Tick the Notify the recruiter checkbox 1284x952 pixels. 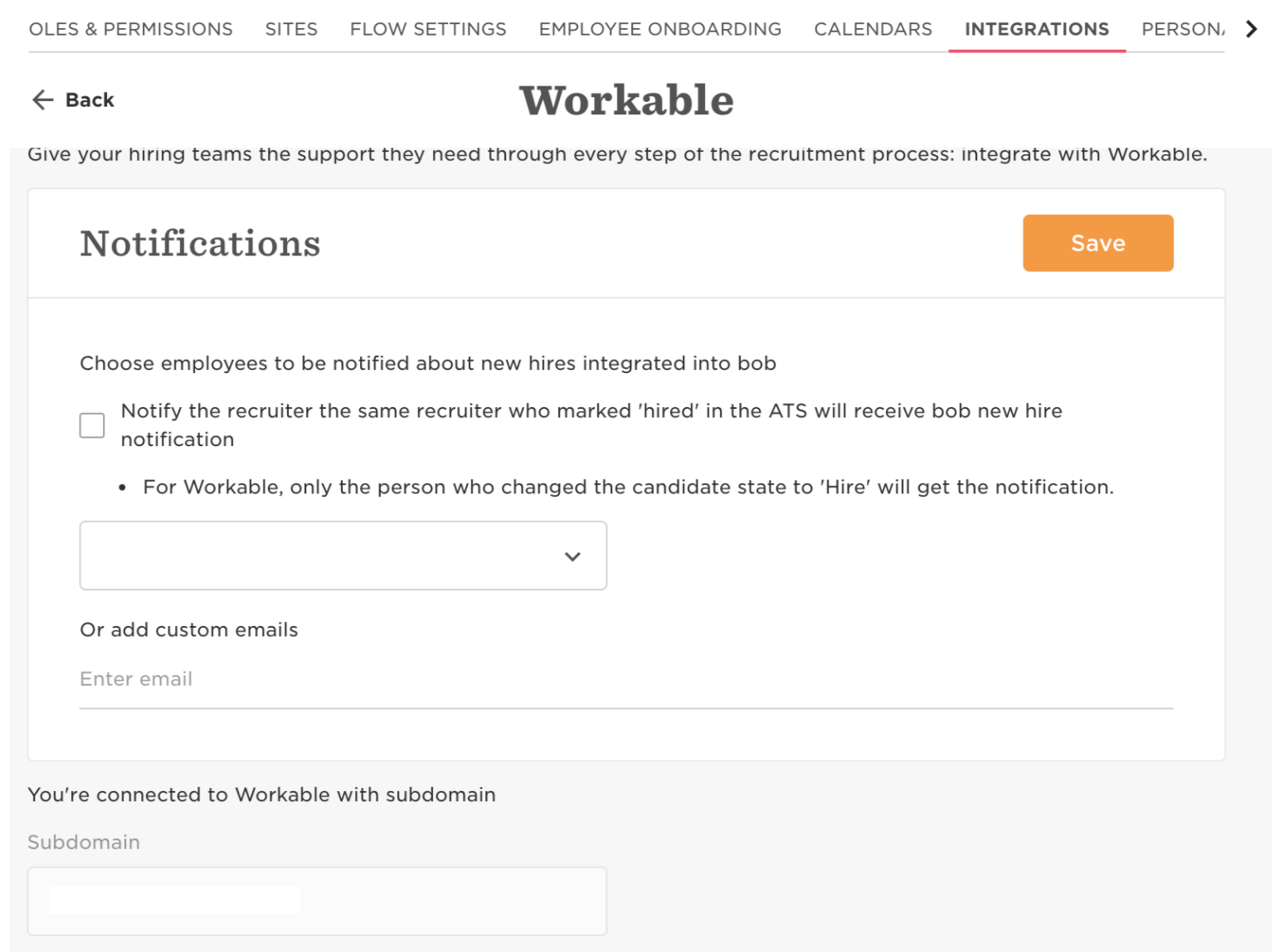pos(92,425)
